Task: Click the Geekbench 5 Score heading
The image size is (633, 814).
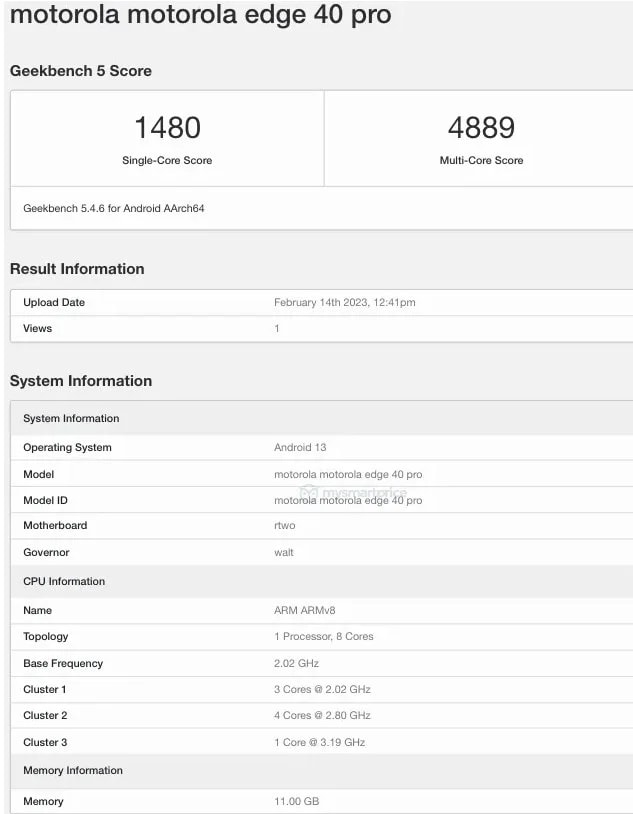Action: 81,71
